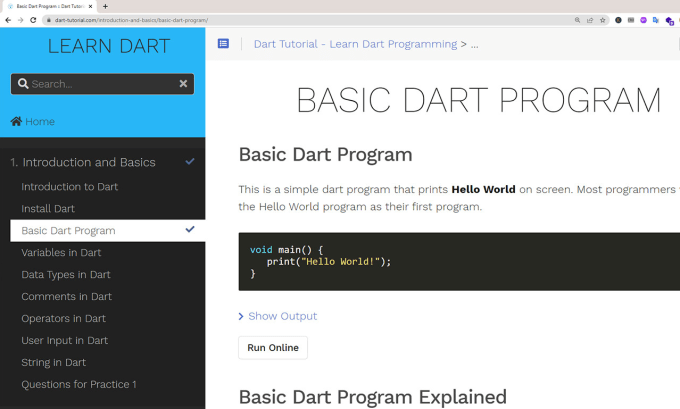Toggle the table of contents list icon
The image size is (680, 409).
tap(223, 43)
